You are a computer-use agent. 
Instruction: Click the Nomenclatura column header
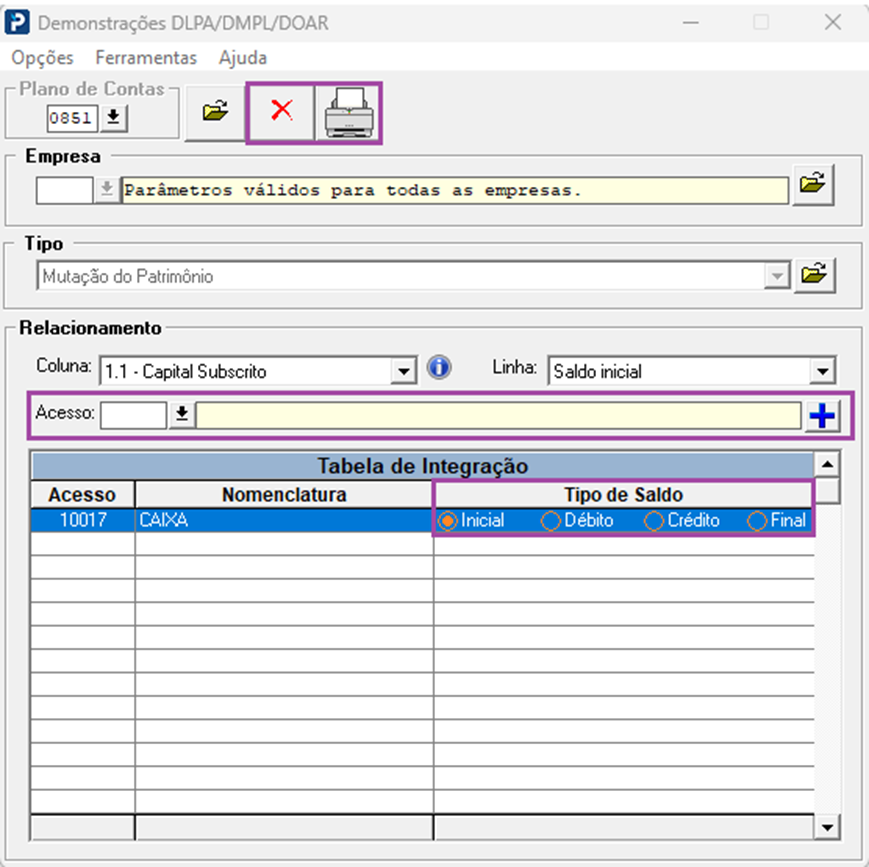(284, 494)
